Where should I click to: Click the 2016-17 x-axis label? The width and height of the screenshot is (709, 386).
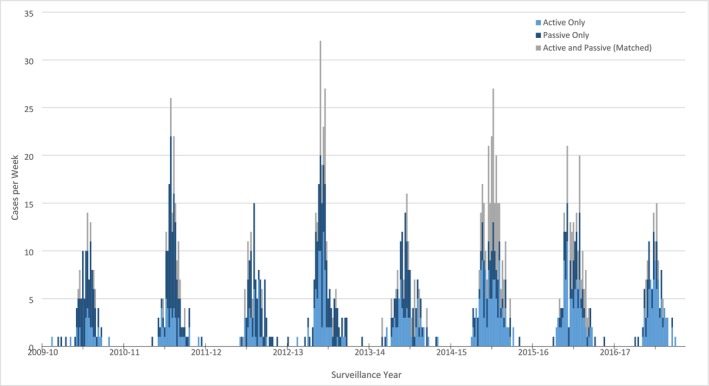(x=615, y=353)
